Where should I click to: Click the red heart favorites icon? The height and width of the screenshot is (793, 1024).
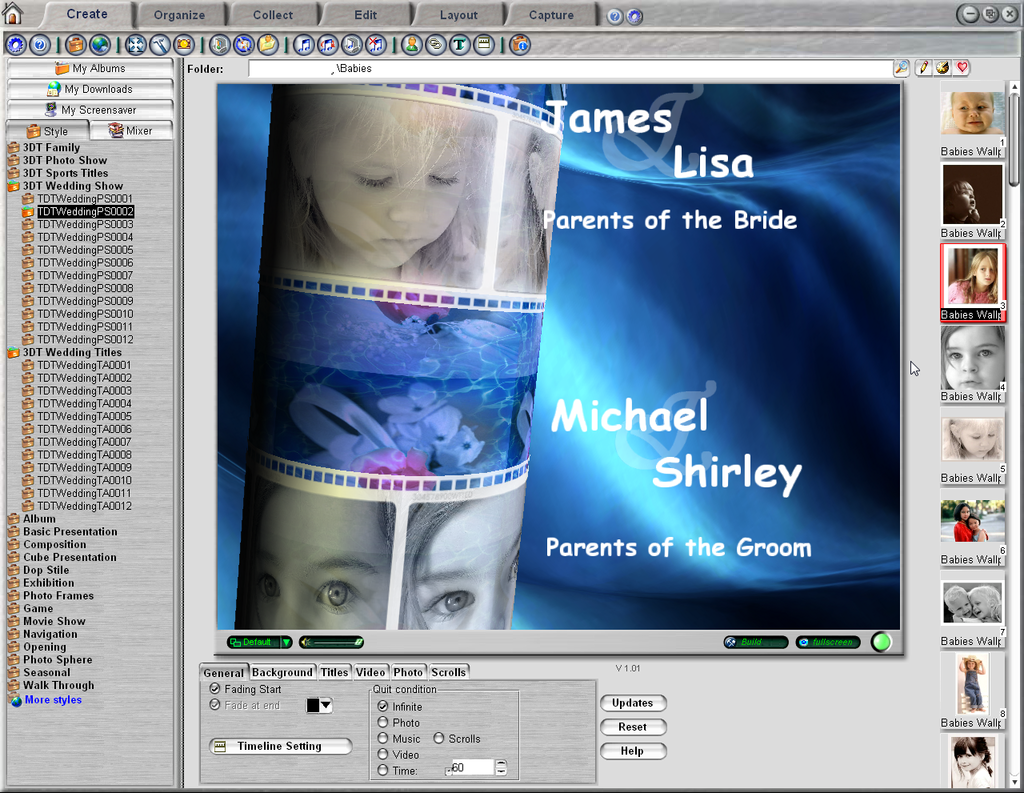coord(962,68)
